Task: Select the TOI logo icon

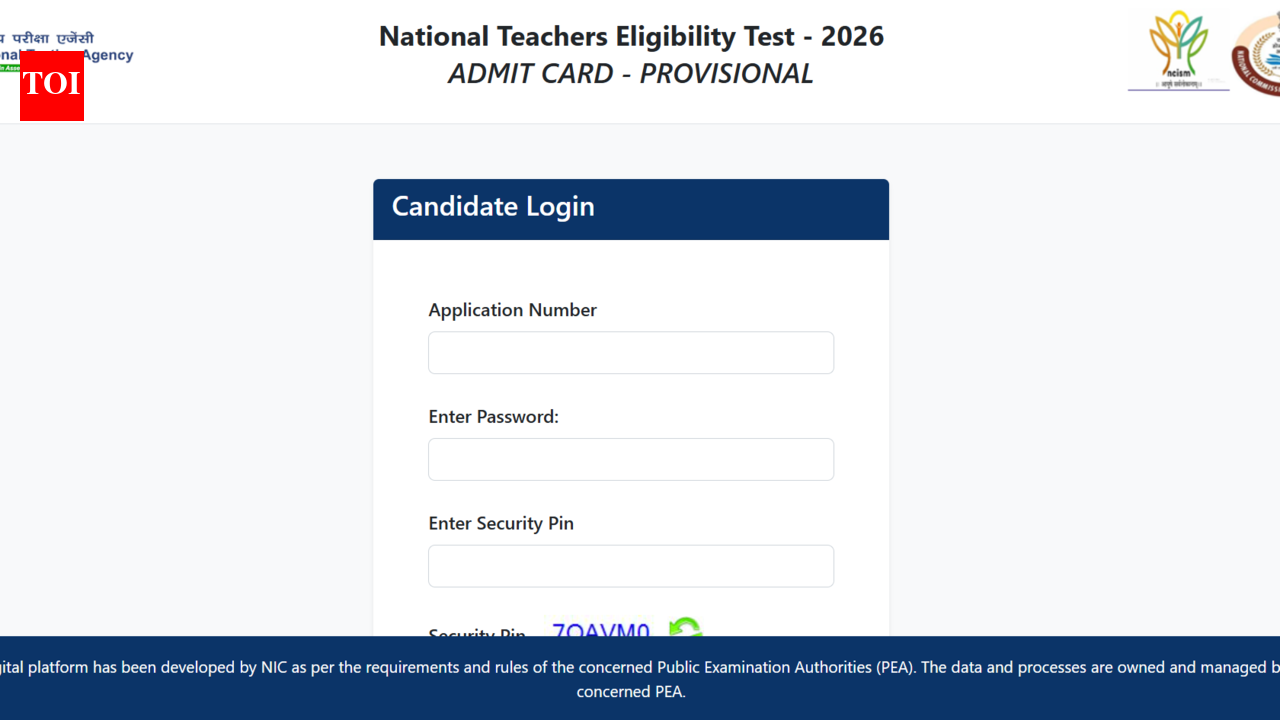Action: click(x=51, y=87)
